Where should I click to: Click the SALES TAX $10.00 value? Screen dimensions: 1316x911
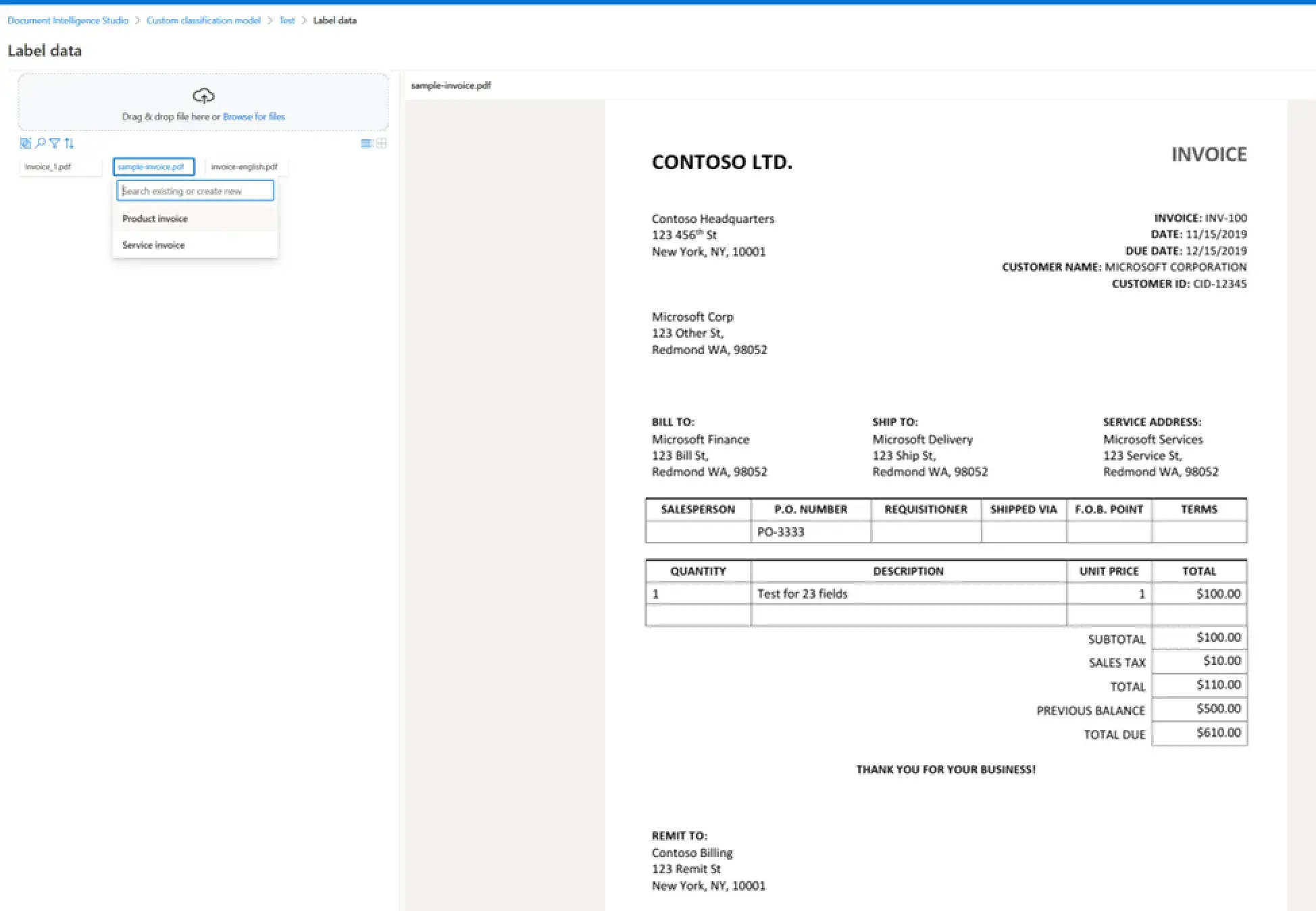pyautogui.click(x=1221, y=660)
